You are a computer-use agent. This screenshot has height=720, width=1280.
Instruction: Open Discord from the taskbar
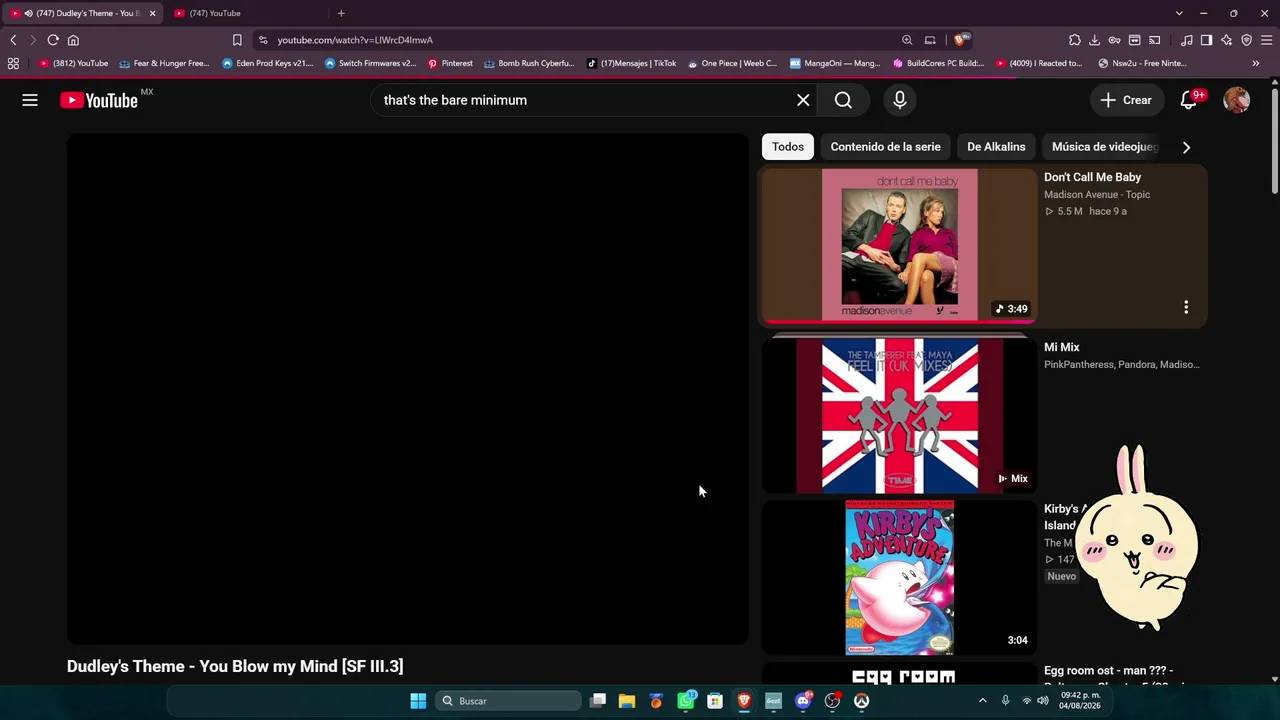(803, 701)
